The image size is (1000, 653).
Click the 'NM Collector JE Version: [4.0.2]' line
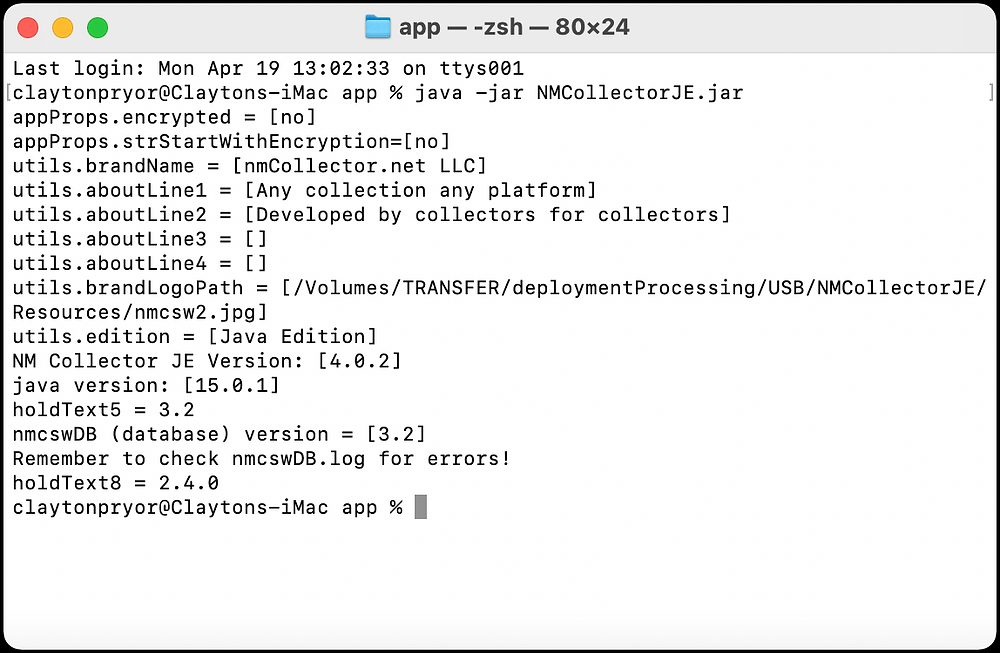pyautogui.click(x=207, y=361)
